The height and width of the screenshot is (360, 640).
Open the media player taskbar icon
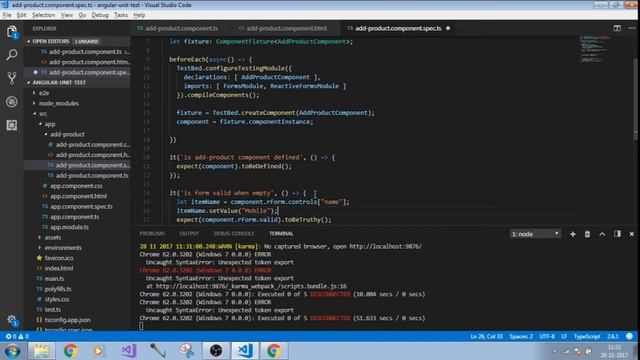pos(99,351)
